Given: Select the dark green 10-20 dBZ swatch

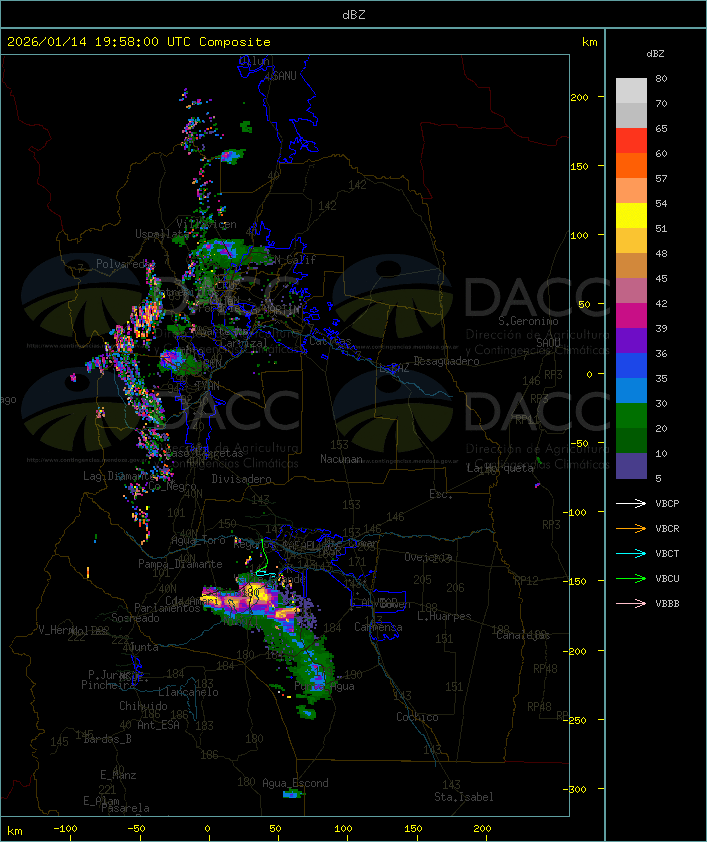Looking at the screenshot, I should click(631, 440).
